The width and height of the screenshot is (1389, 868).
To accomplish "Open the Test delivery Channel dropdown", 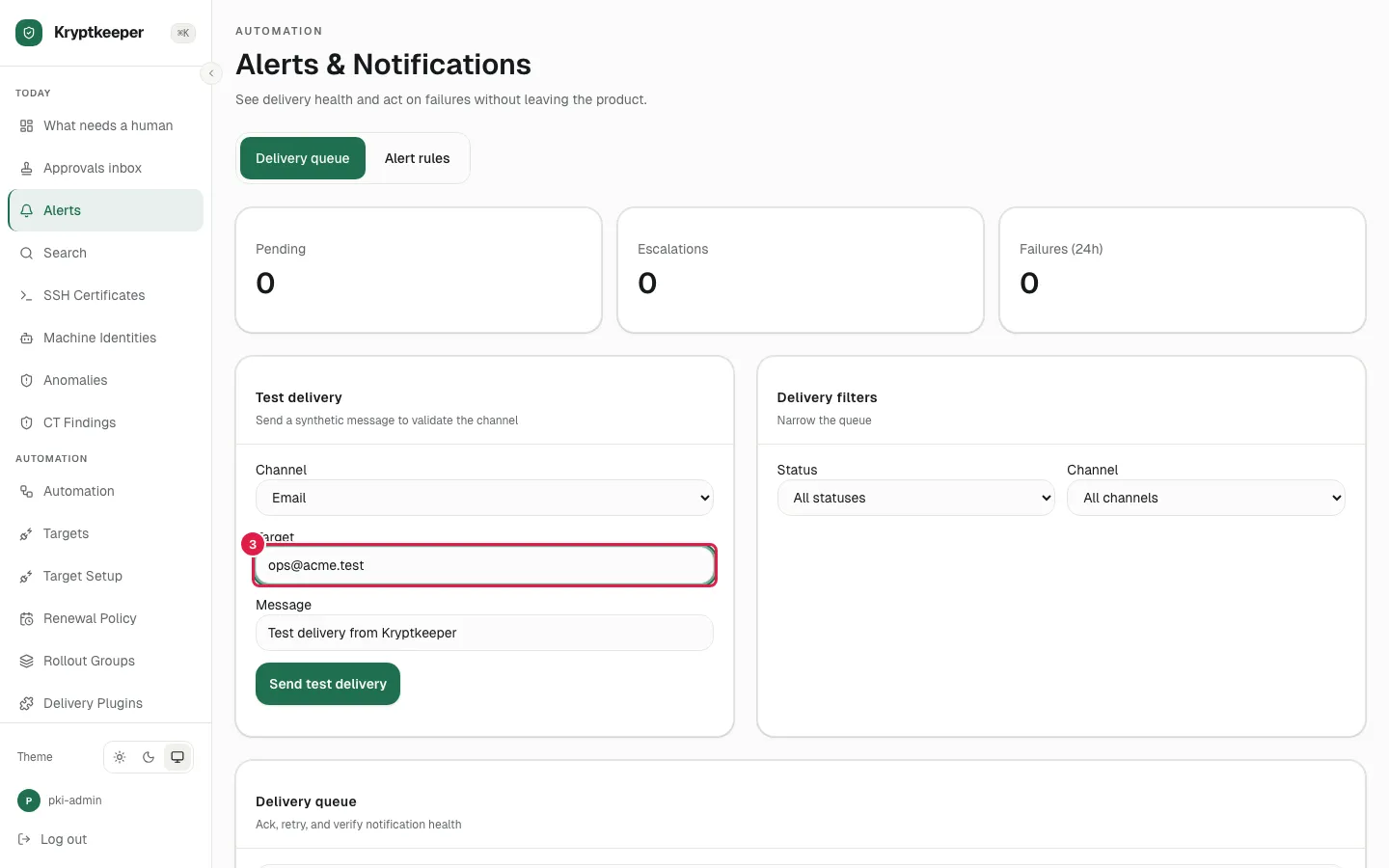I will coord(484,498).
